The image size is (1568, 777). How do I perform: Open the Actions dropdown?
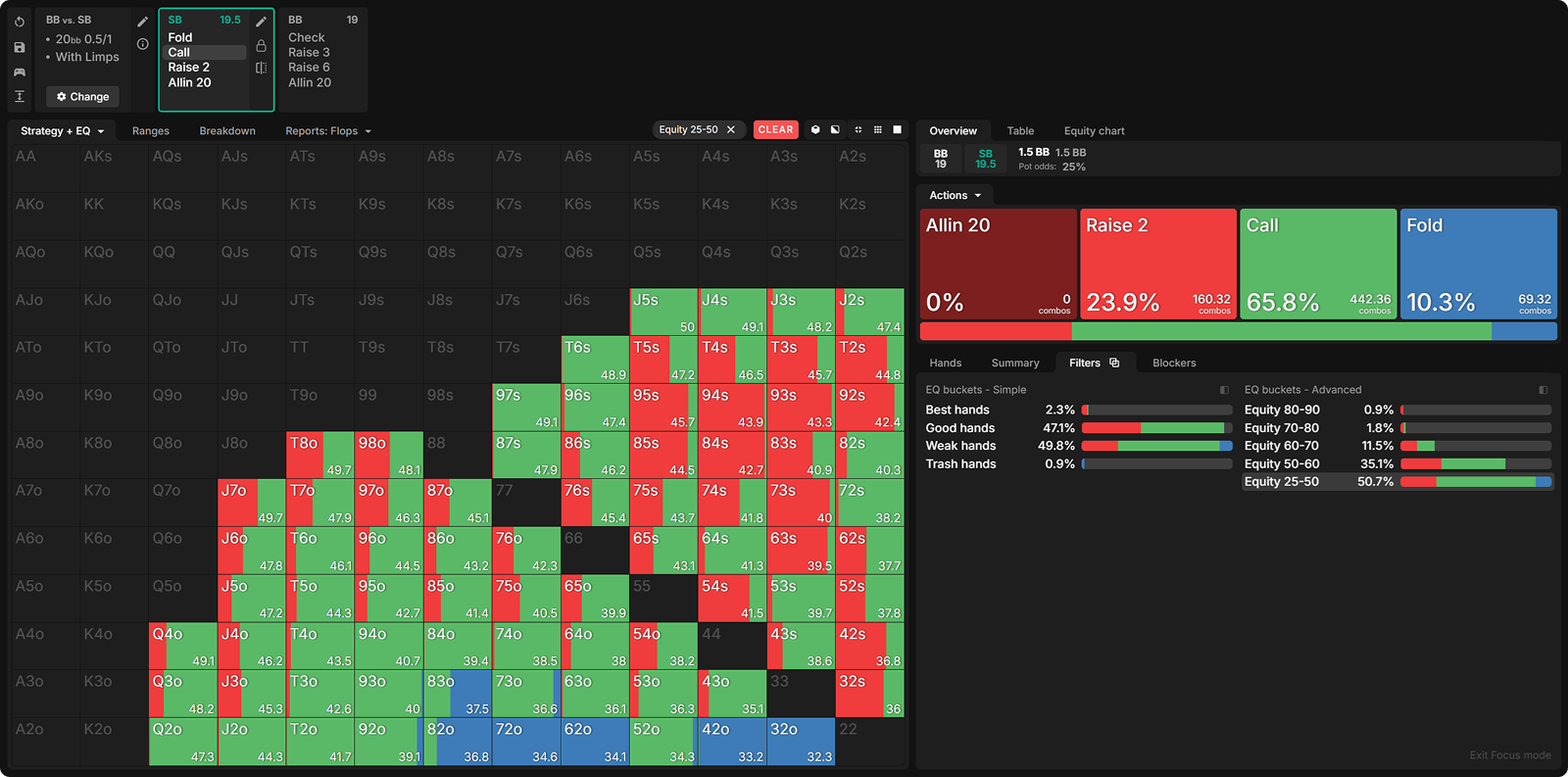click(x=955, y=195)
